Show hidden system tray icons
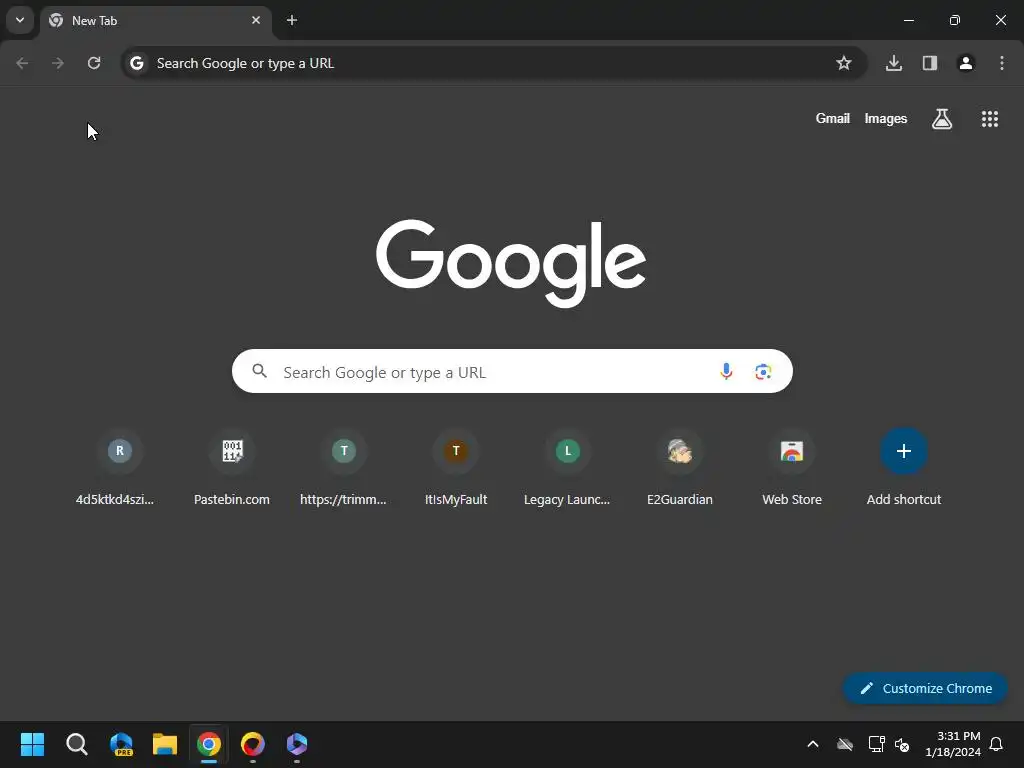 coord(813,744)
